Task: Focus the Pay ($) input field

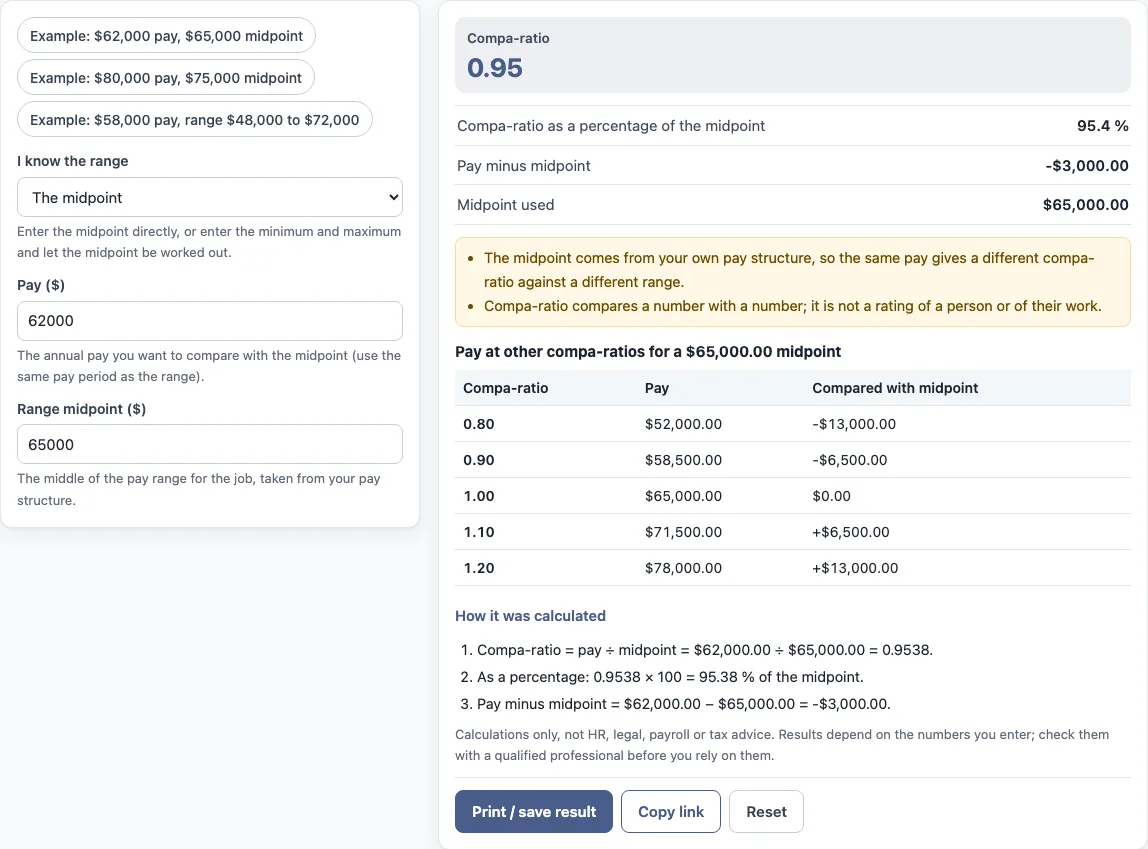Action: 210,321
